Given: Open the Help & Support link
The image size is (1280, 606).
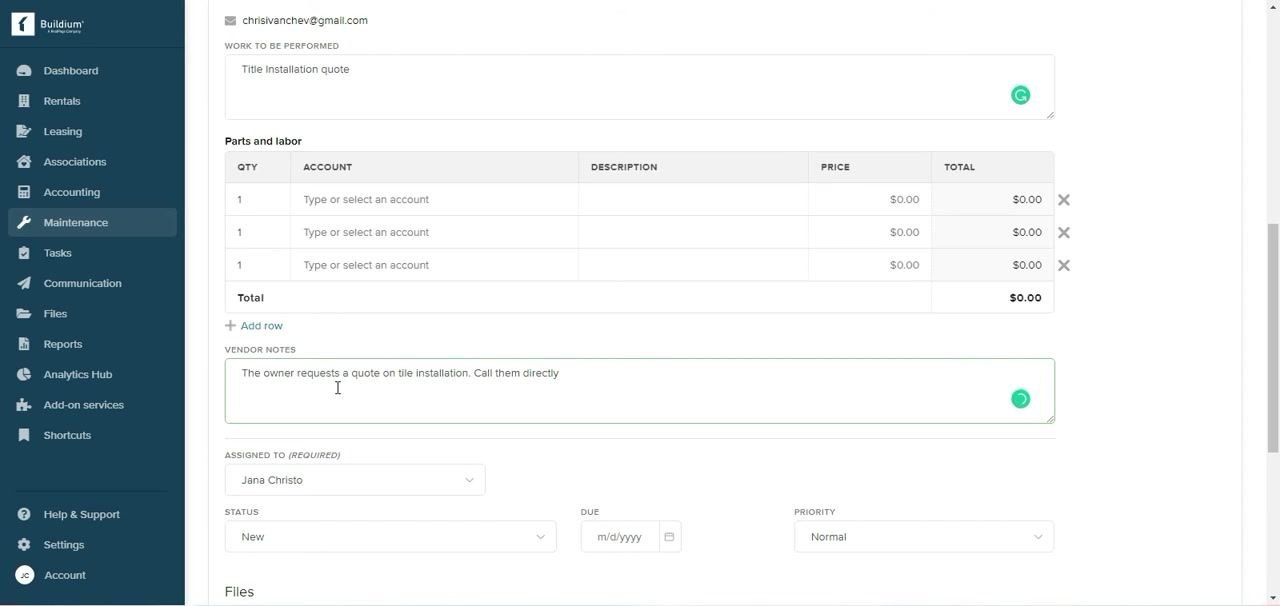Looking at the screenshot, I should [82, 514].
